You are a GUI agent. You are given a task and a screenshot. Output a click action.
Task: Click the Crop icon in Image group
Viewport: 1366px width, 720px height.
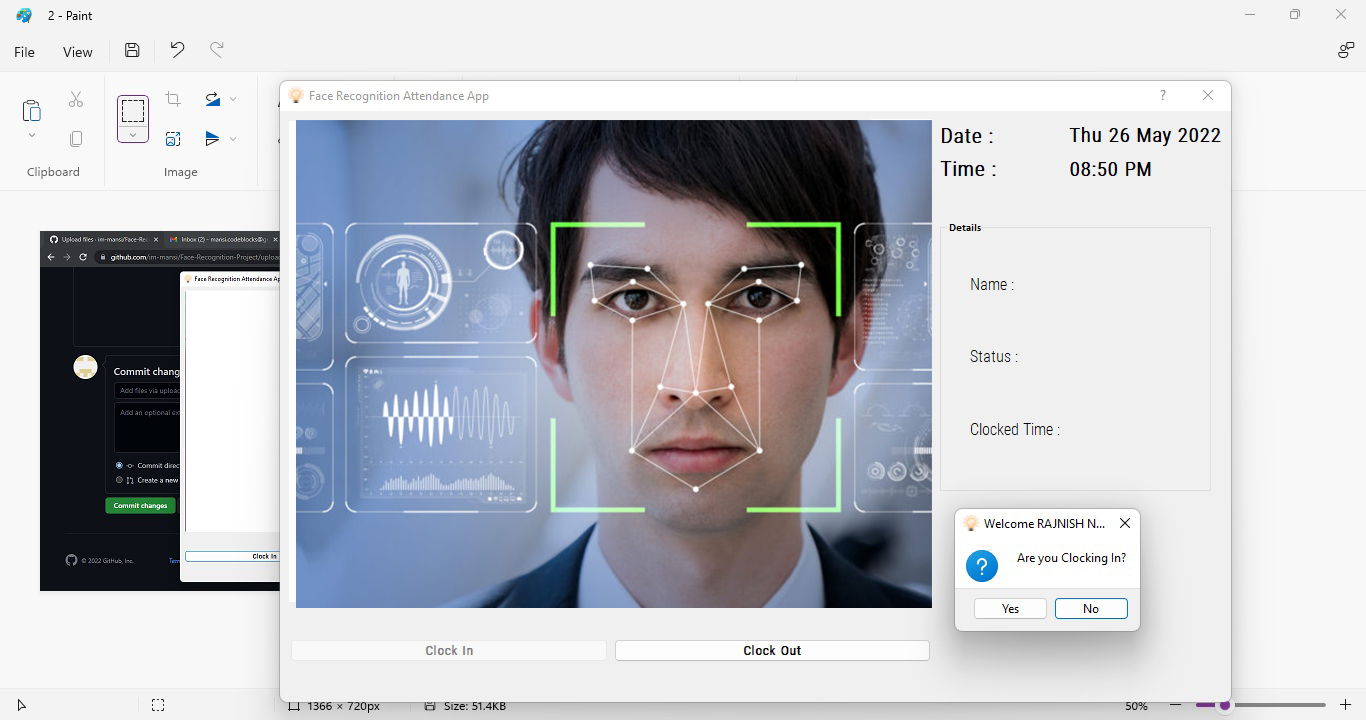(x=173, y=99)
